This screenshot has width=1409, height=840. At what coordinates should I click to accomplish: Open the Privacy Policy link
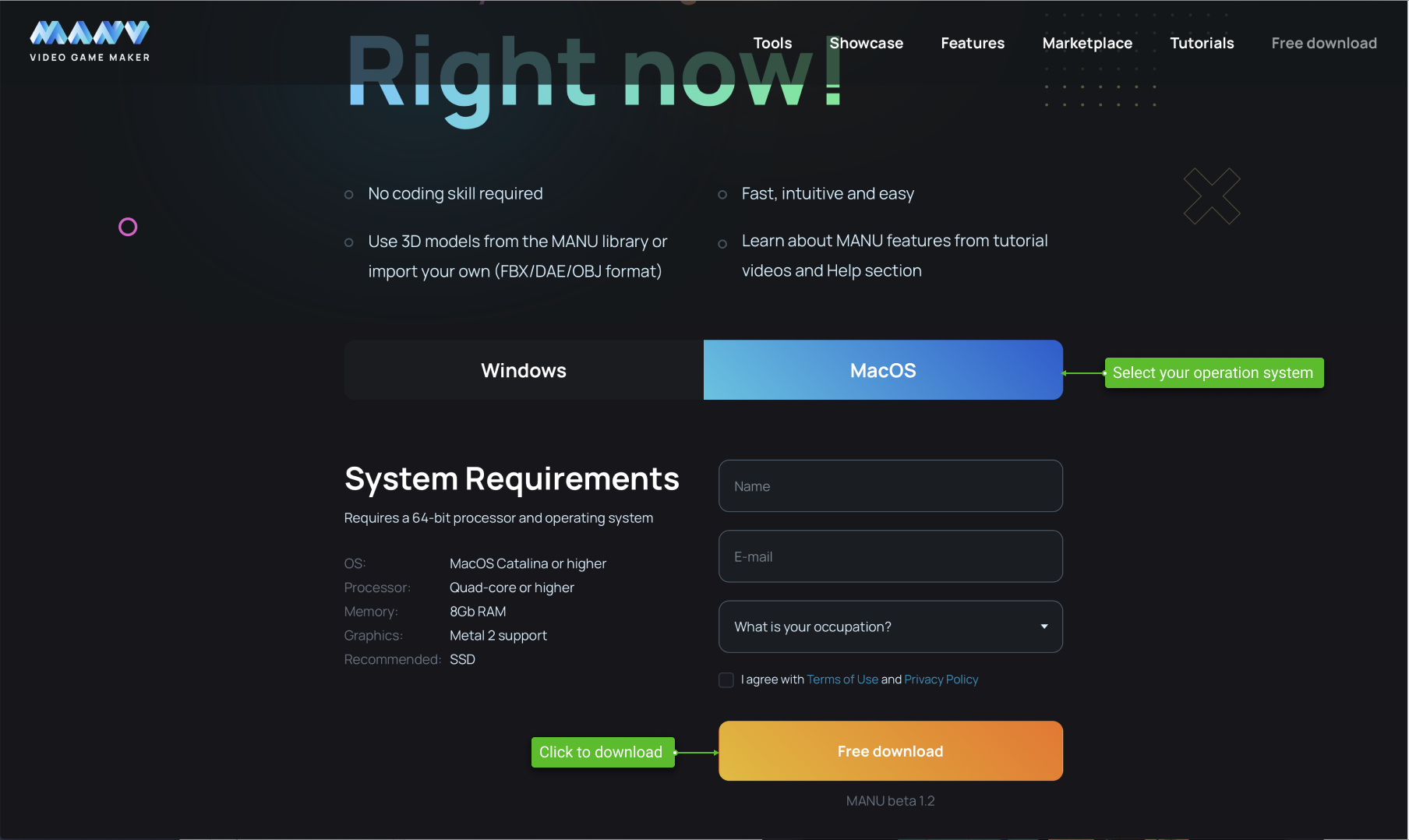pyautogui.click(x=941, y=679)
